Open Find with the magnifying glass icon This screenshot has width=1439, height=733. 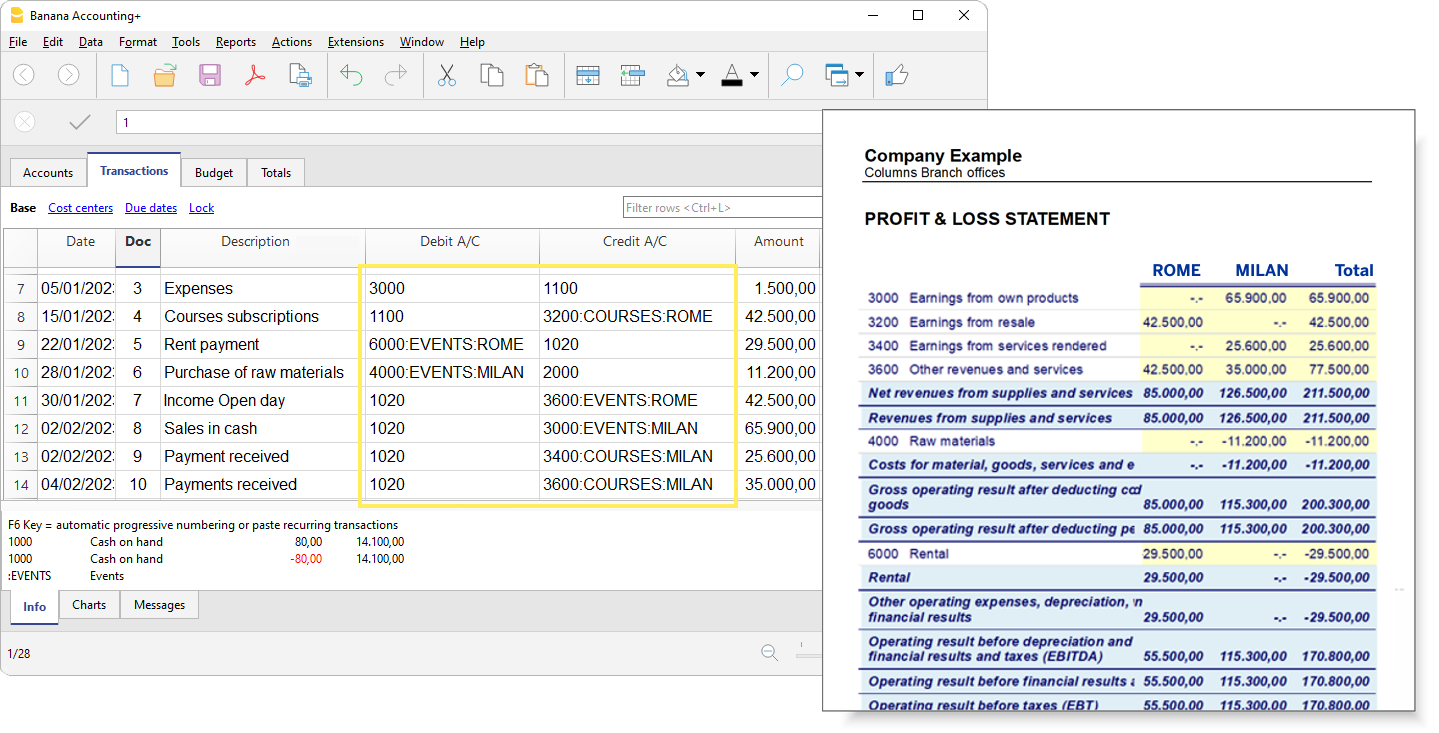[x=792, y=75]
